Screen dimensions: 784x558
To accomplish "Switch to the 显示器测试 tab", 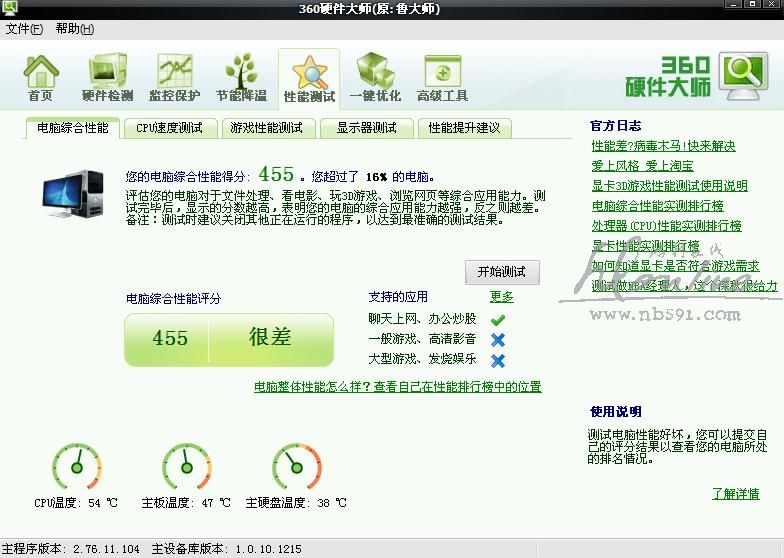I will 366,128.
